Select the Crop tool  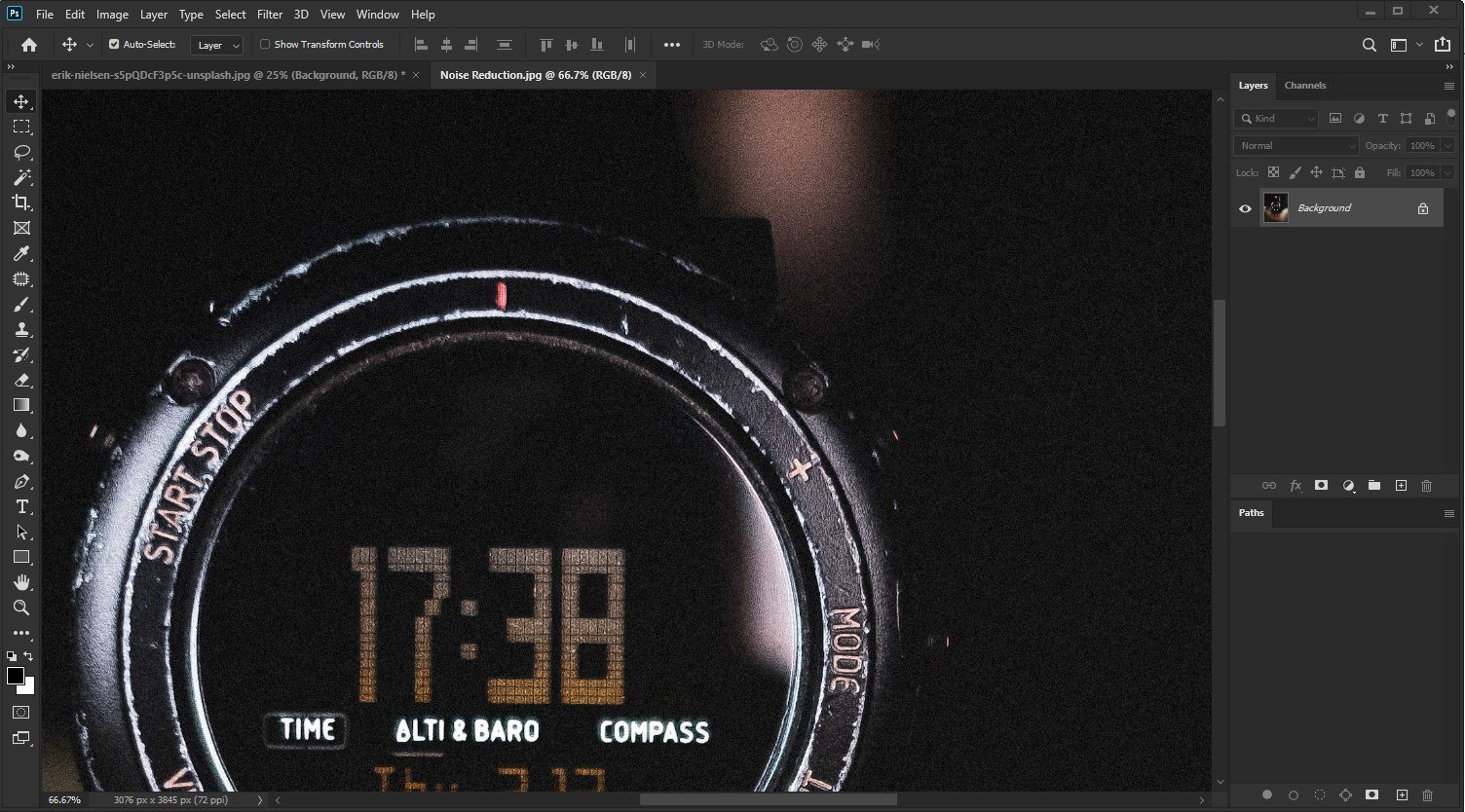21,203
